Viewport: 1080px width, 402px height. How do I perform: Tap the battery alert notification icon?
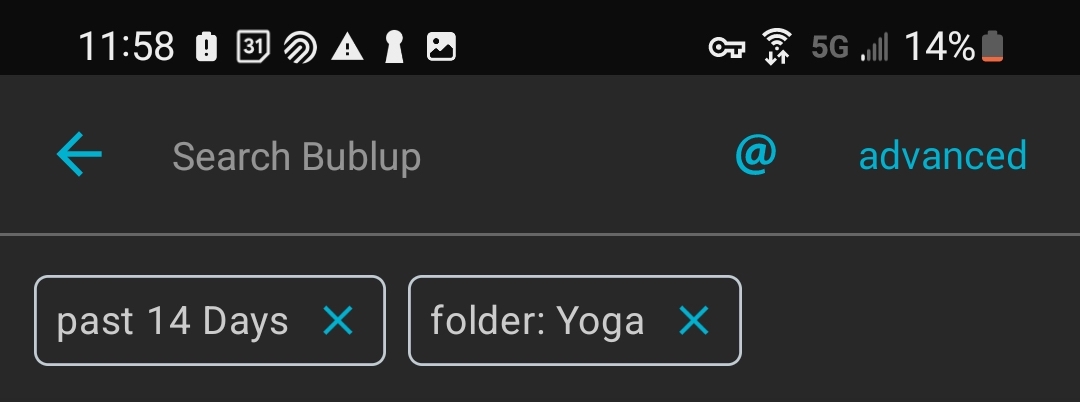coord(206,47)
